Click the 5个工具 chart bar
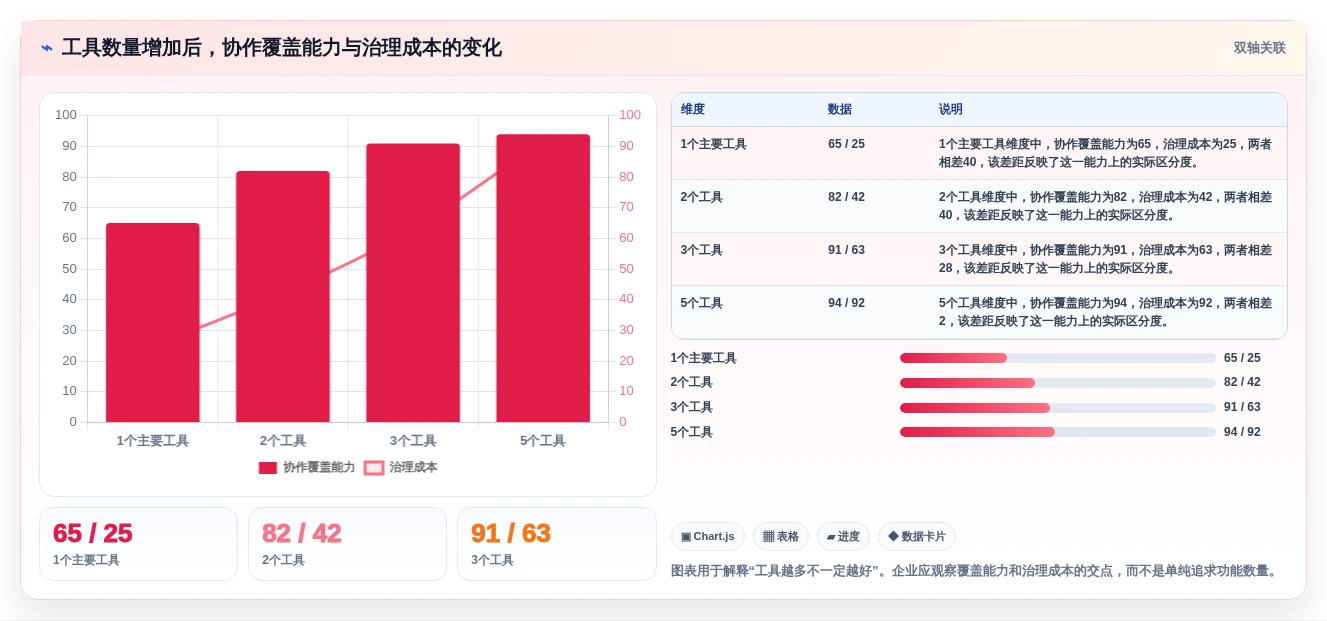The height and width of the screenshot is (621, 1327). 543,278
